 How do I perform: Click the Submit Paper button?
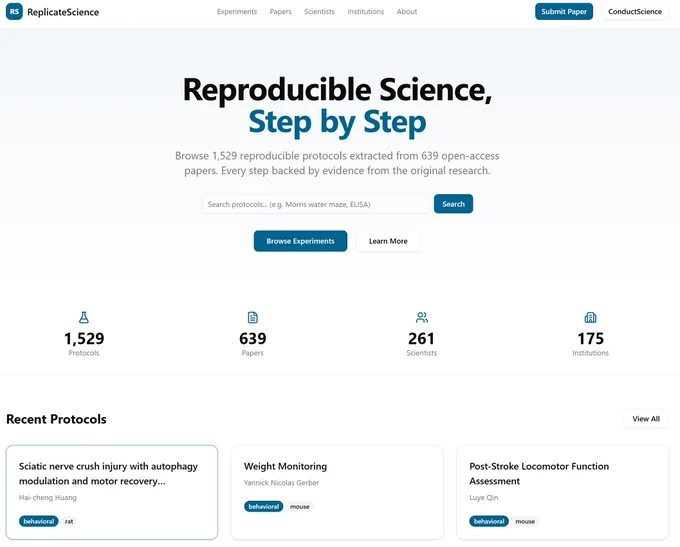pos(564,12)
